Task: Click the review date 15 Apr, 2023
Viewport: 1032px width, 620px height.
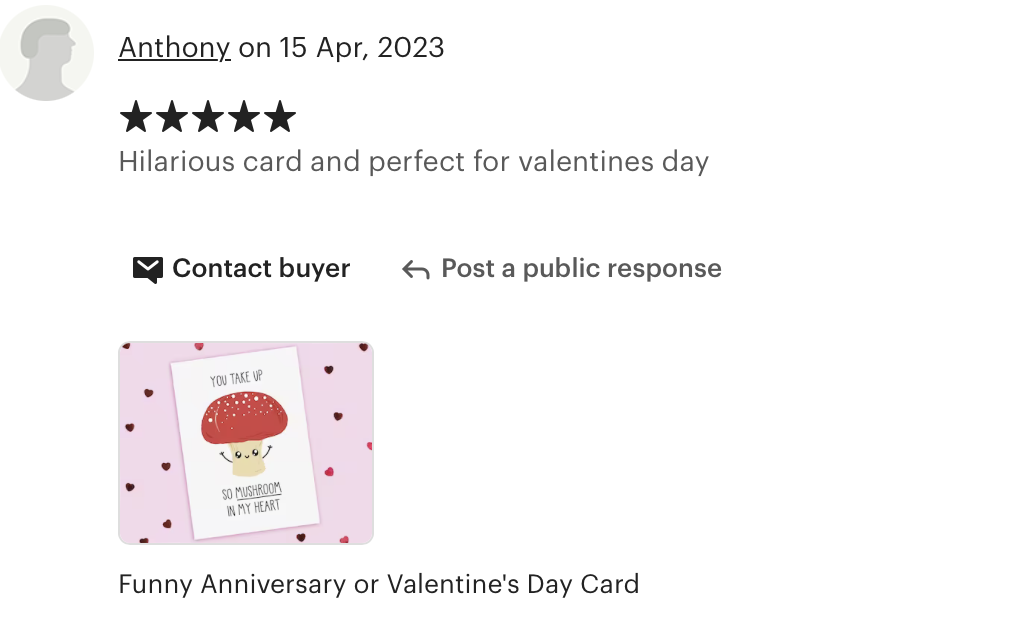Action: click(x=361, y=48)
